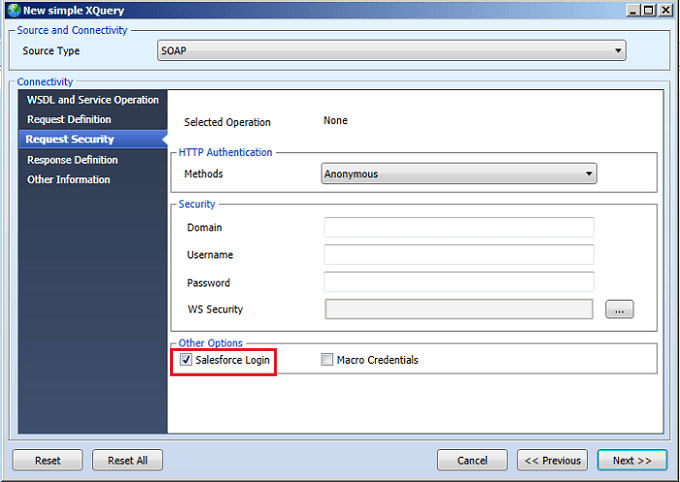Select the Request Definition step
Viewport: 680px width, 482px height.
69,119
